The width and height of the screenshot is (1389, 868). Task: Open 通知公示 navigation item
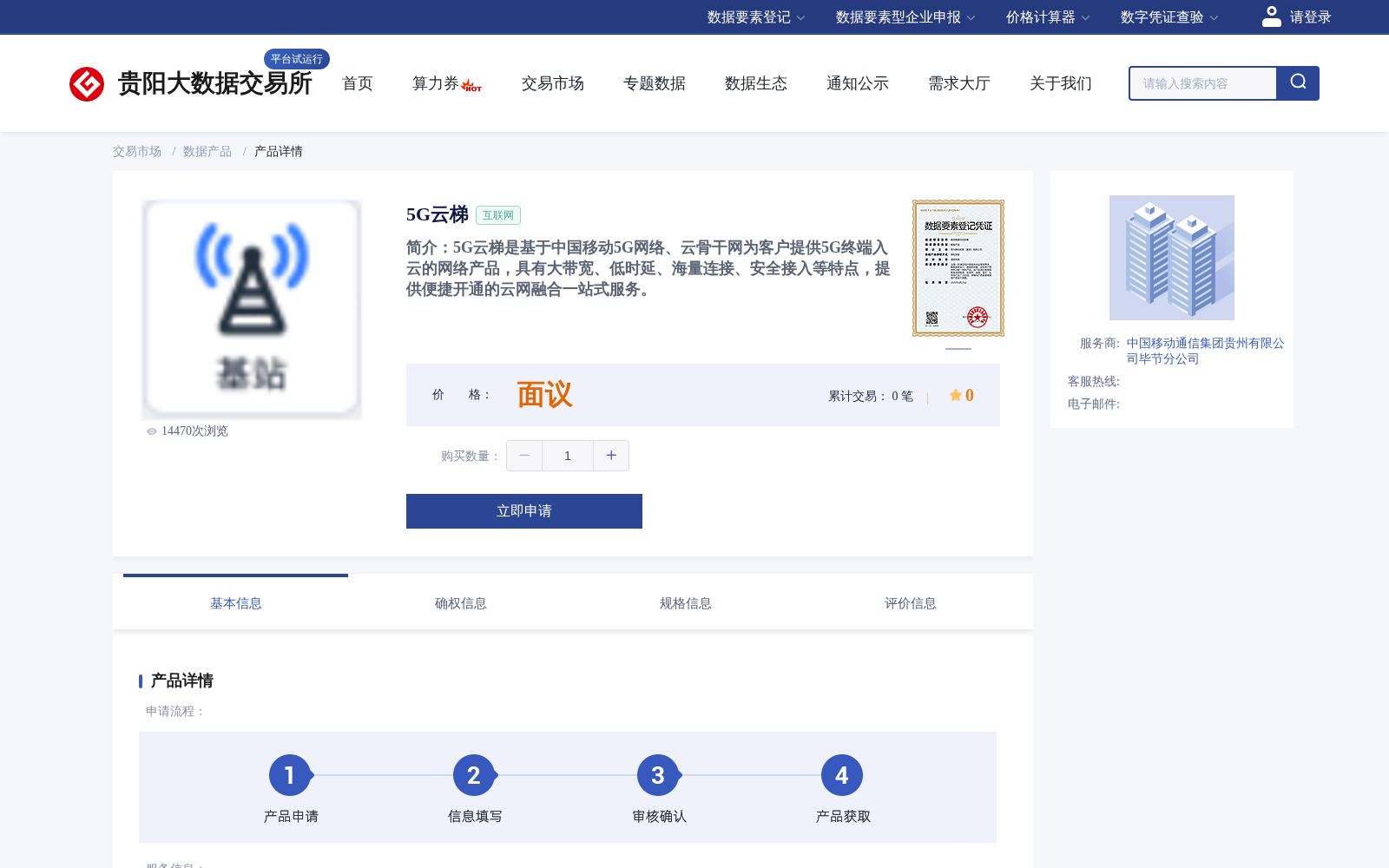click(858, 83)
